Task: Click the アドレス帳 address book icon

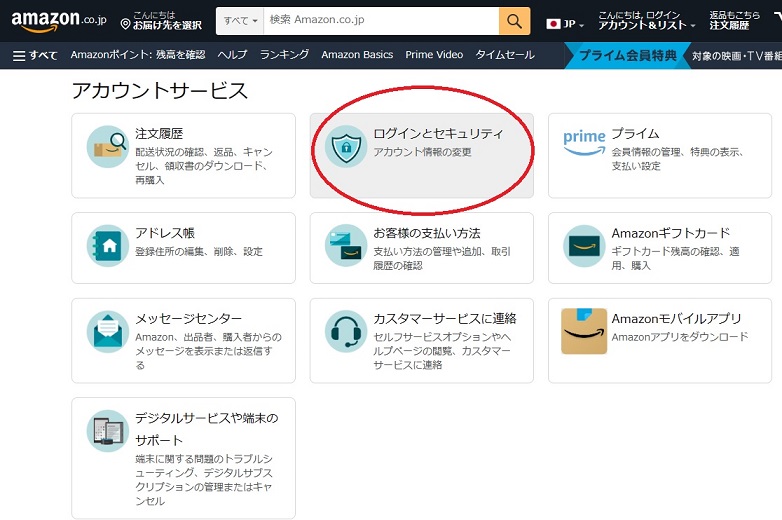Action: click(108, 246)
